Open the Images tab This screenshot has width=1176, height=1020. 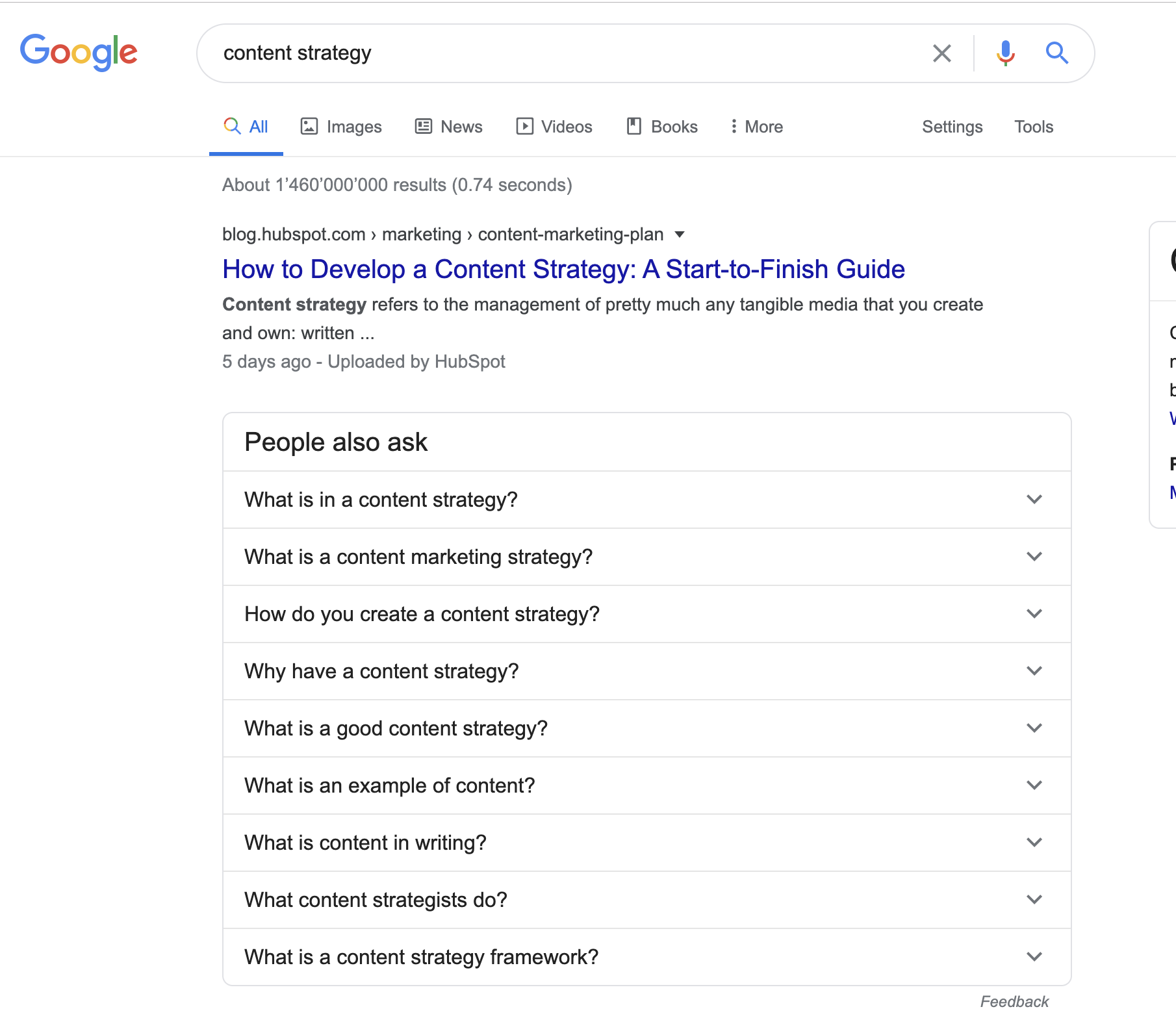(x=341, y=127)
